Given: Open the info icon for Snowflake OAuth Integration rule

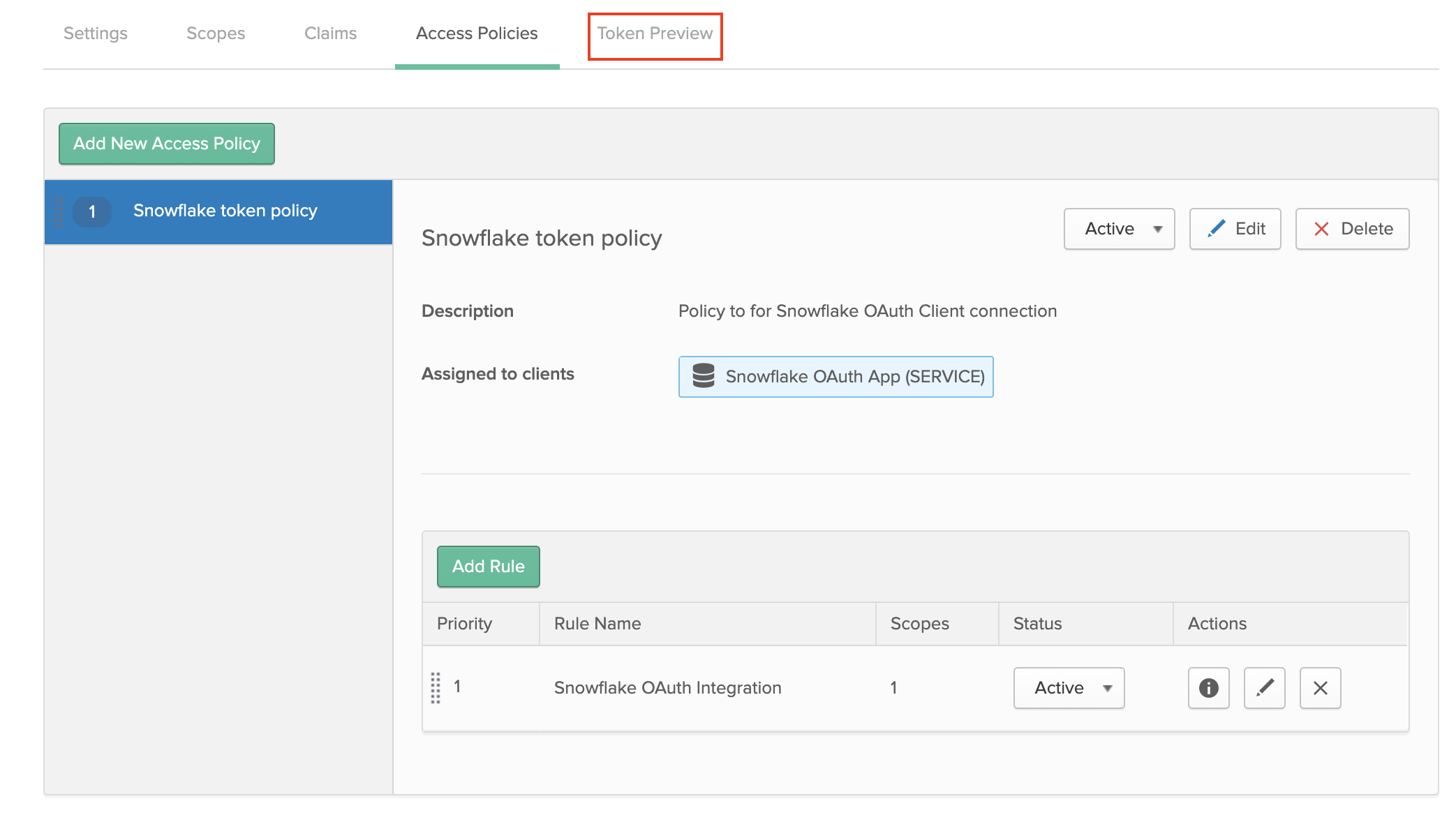Looking at the screenshot, I should 1208,688.
